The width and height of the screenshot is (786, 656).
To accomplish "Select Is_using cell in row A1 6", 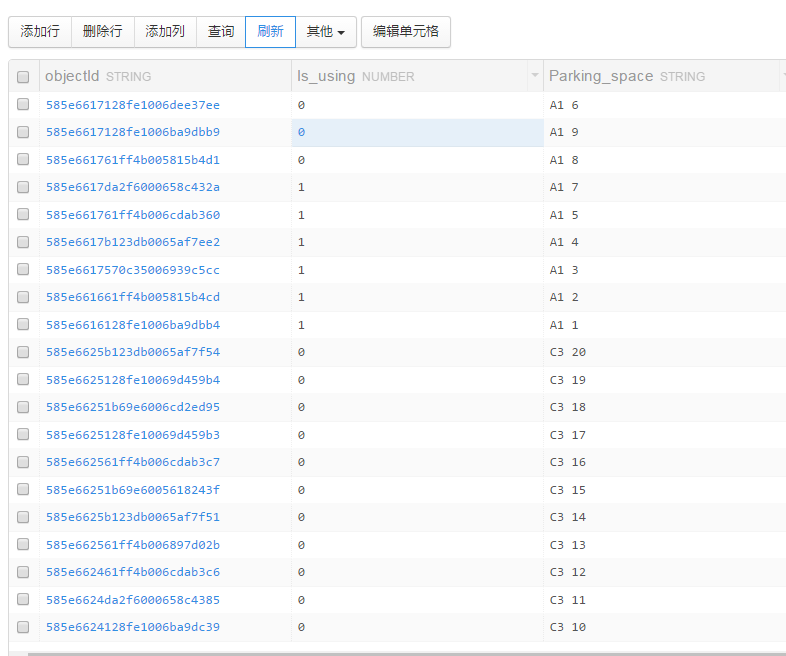I will 418,105.
